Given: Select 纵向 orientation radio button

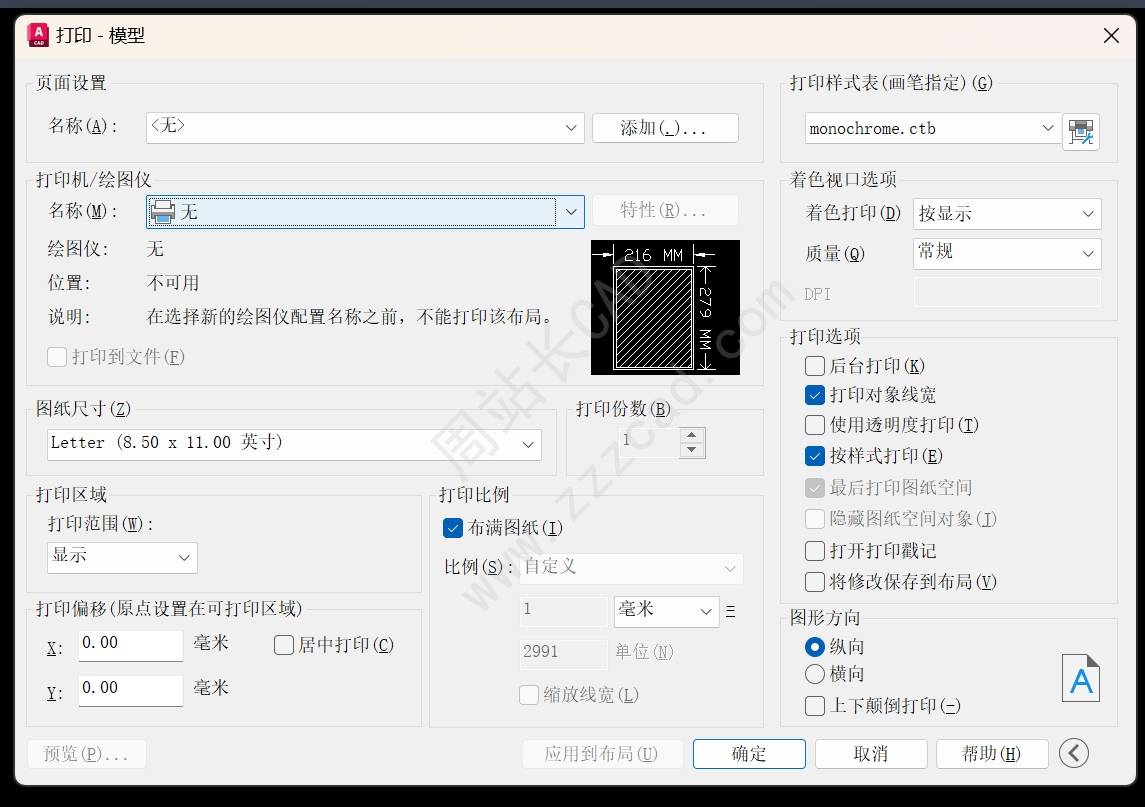Looking at the screenshot, I should point(814,647).
